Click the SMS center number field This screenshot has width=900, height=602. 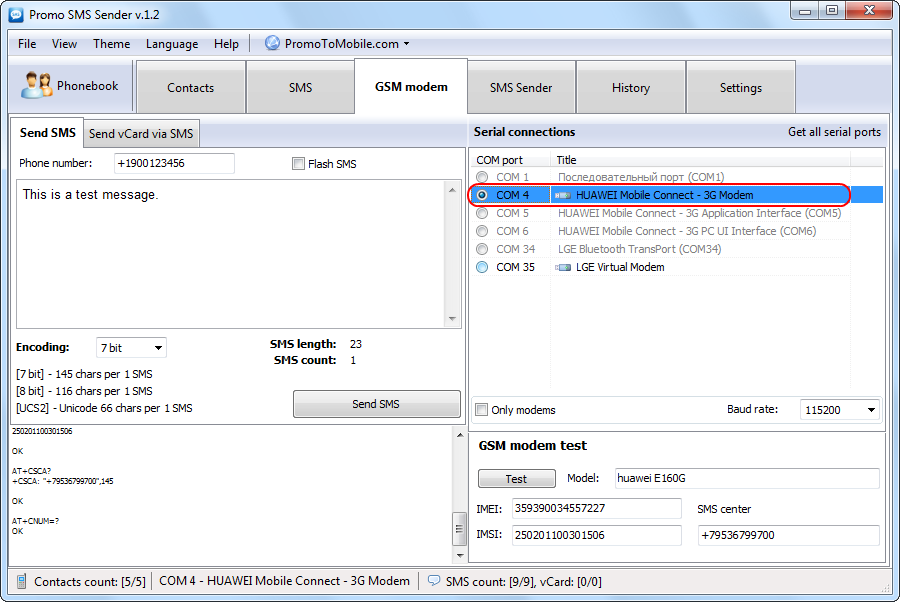(789, 535)
